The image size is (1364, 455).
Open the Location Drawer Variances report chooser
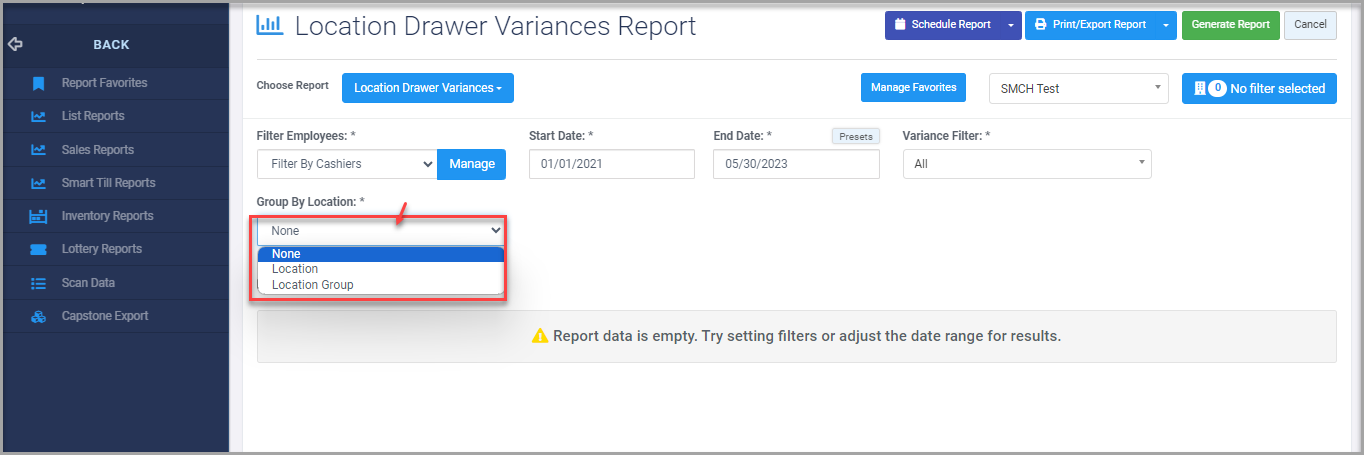pos(428,88)
